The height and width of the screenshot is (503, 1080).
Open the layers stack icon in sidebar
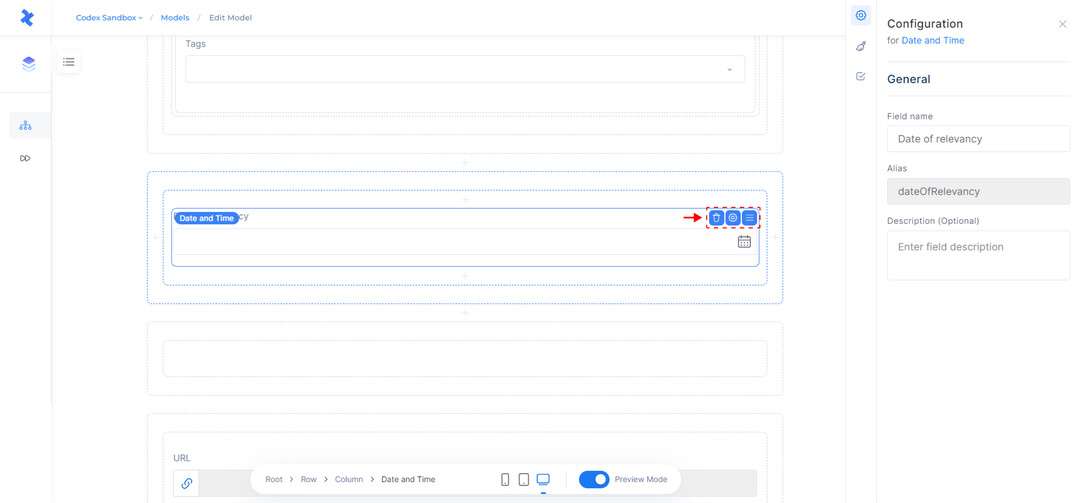point(28,63)
